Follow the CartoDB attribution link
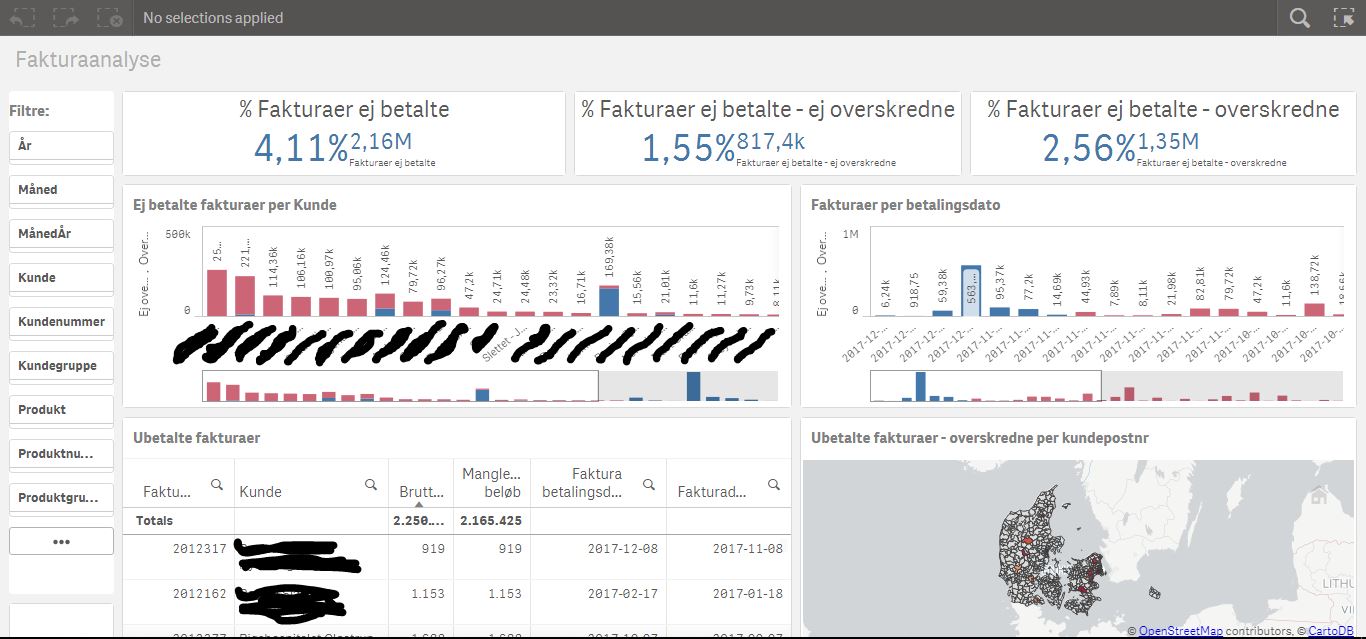Screen dimensions: 1366x639 1330,631
